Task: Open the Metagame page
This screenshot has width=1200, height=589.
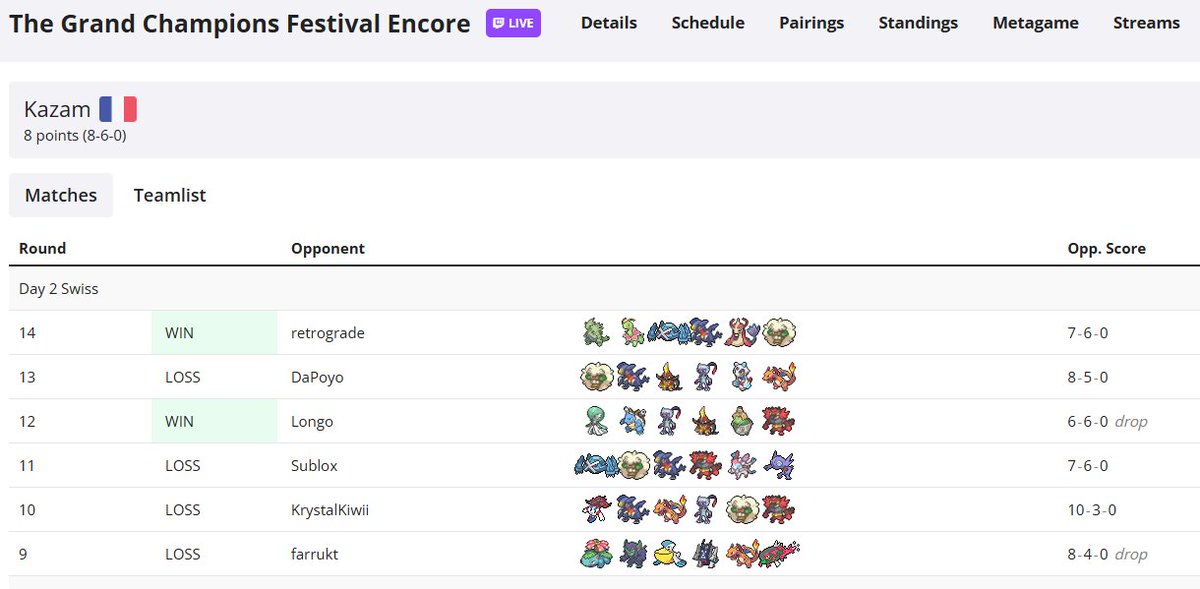Action: (x=1036, y=22)
